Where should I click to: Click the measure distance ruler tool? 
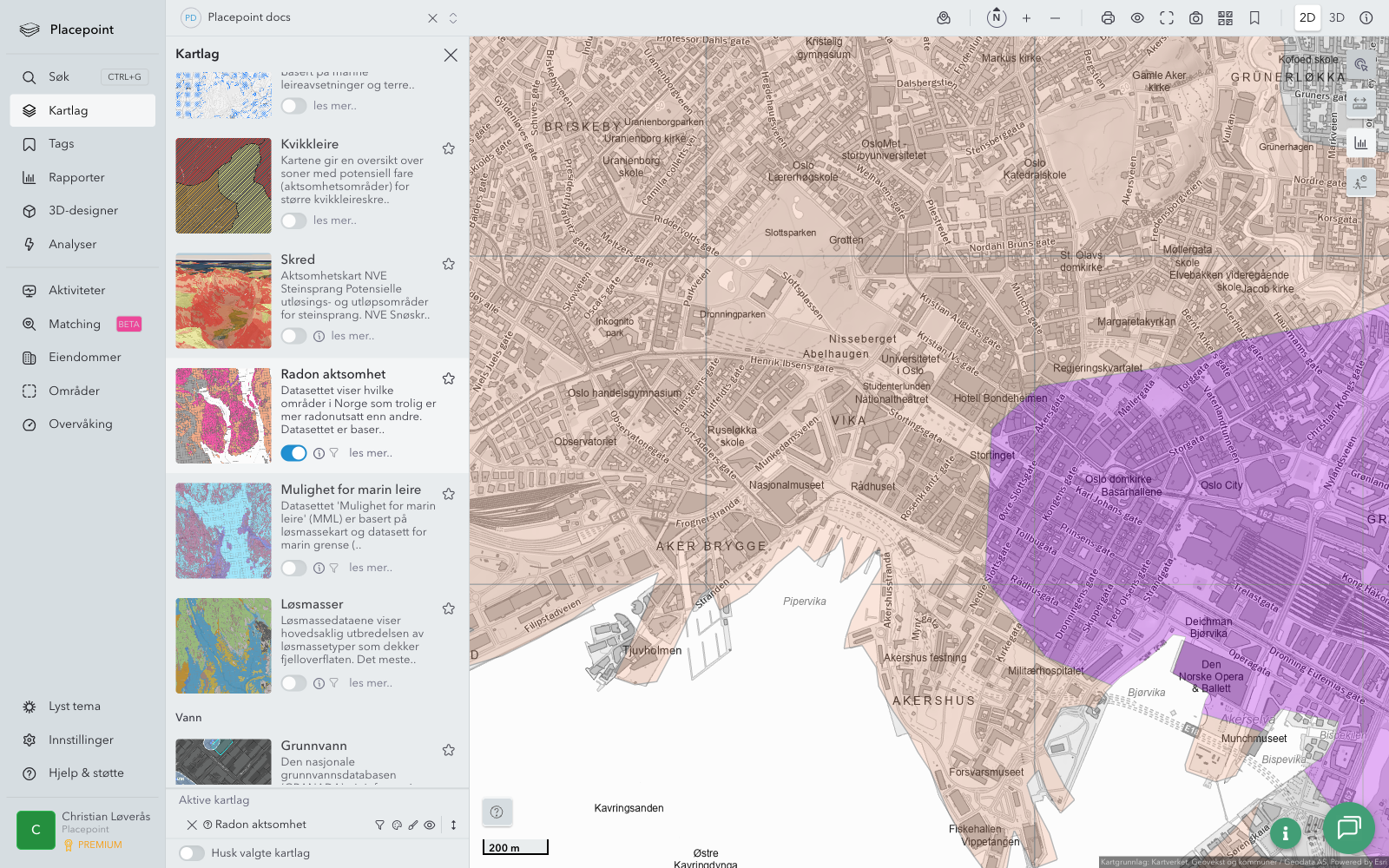coord(1360,103)
